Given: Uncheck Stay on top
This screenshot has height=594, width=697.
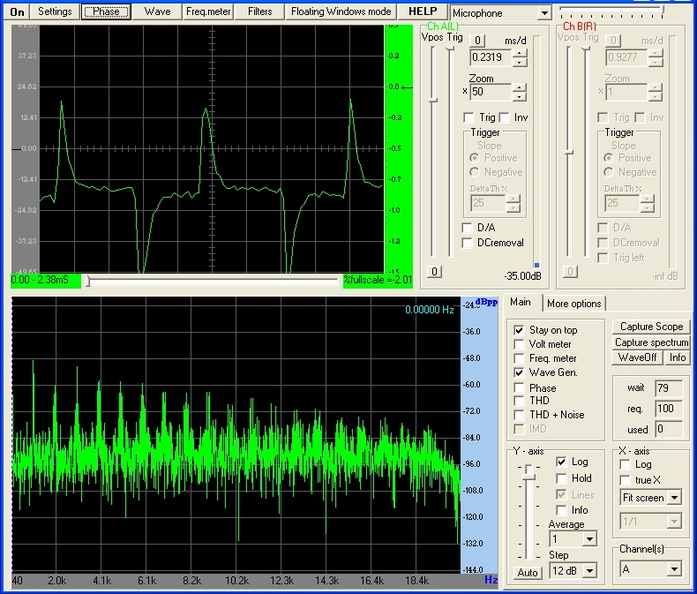Looking at the screenshot, I should point(519,330).
